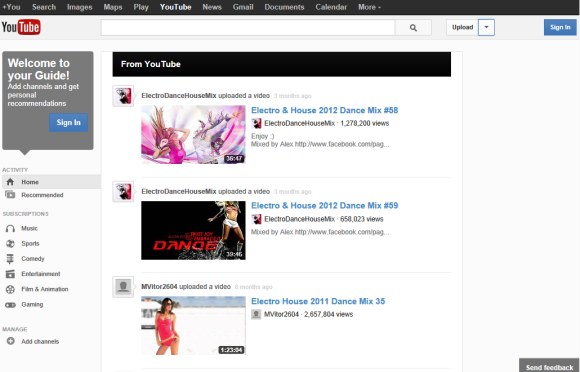This screenshot has width=580, height=372.
Task: Click the Gaming controller icon
Action: [10, 305]
